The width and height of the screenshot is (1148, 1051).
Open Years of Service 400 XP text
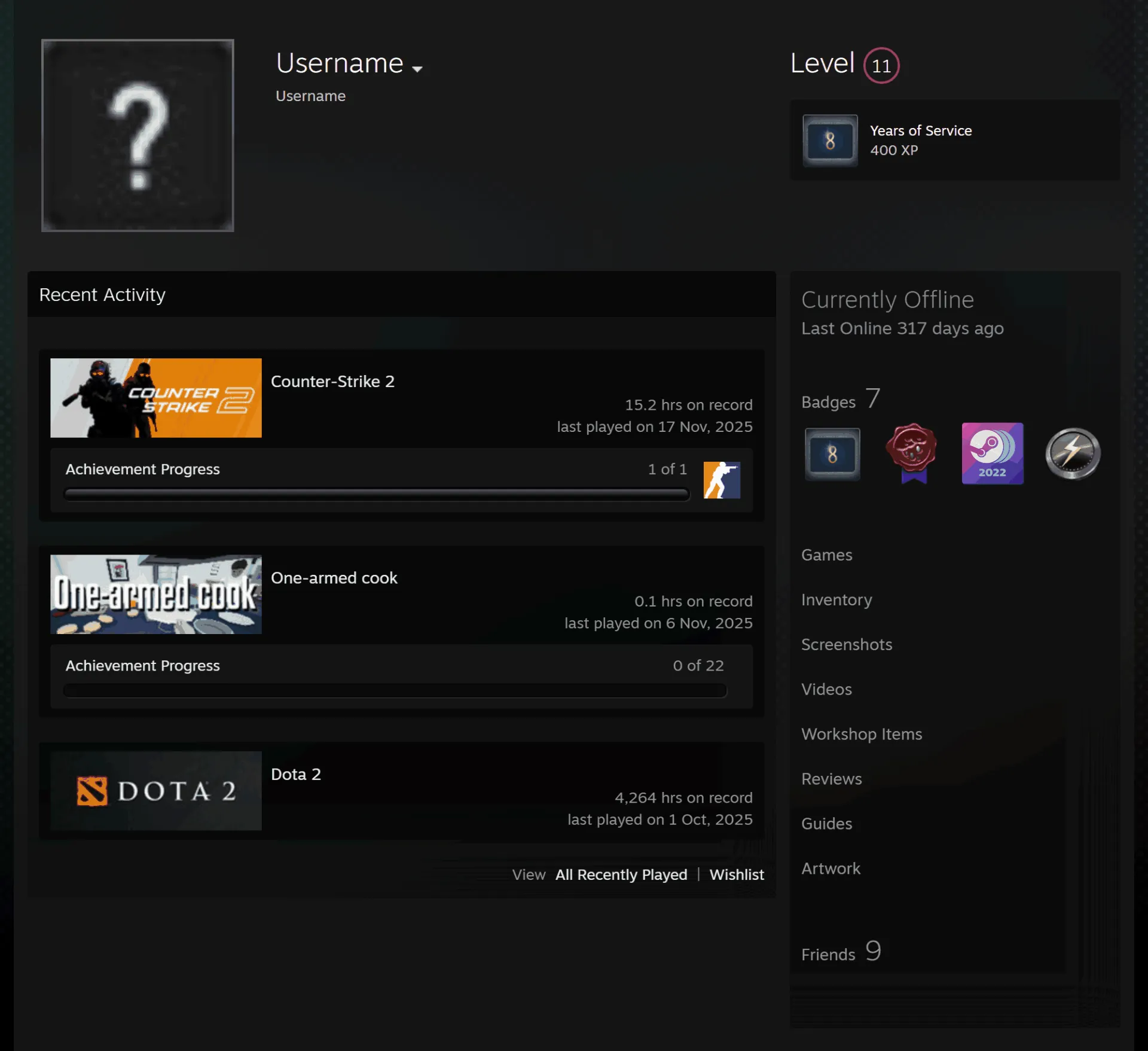coord(920,141)
